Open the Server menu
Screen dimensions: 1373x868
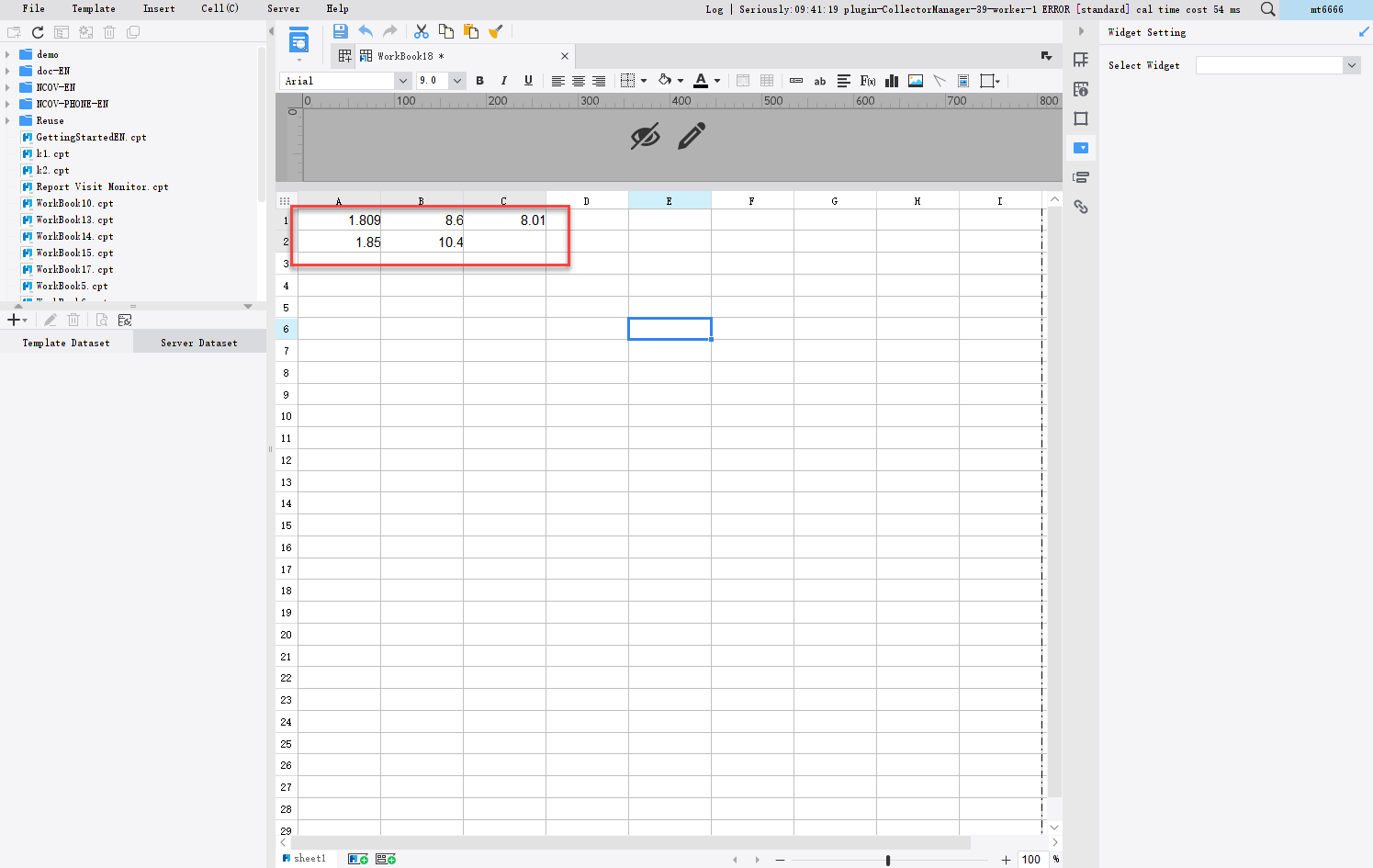tap(283, 9)
